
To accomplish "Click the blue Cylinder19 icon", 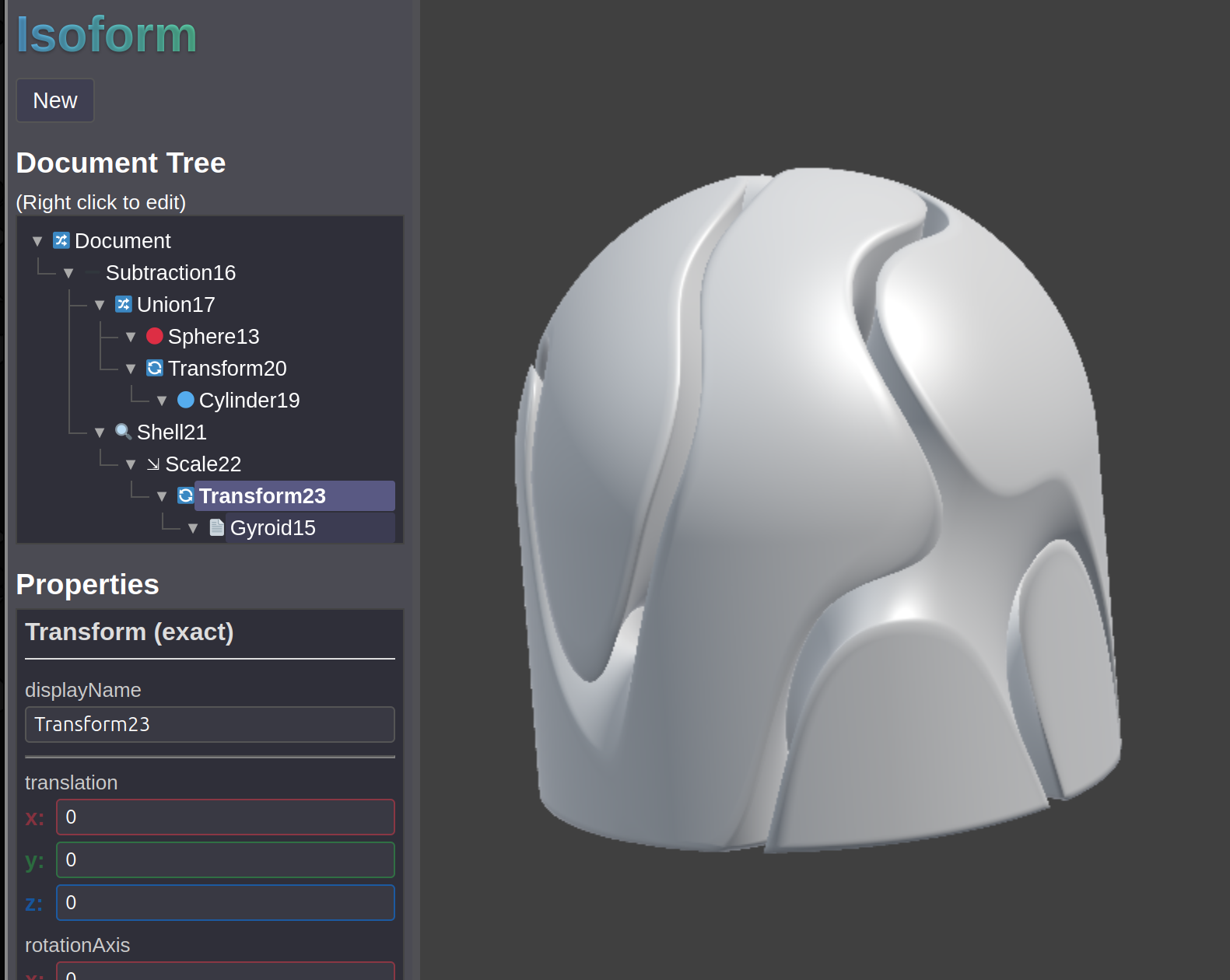I will [x=186, y=400].
